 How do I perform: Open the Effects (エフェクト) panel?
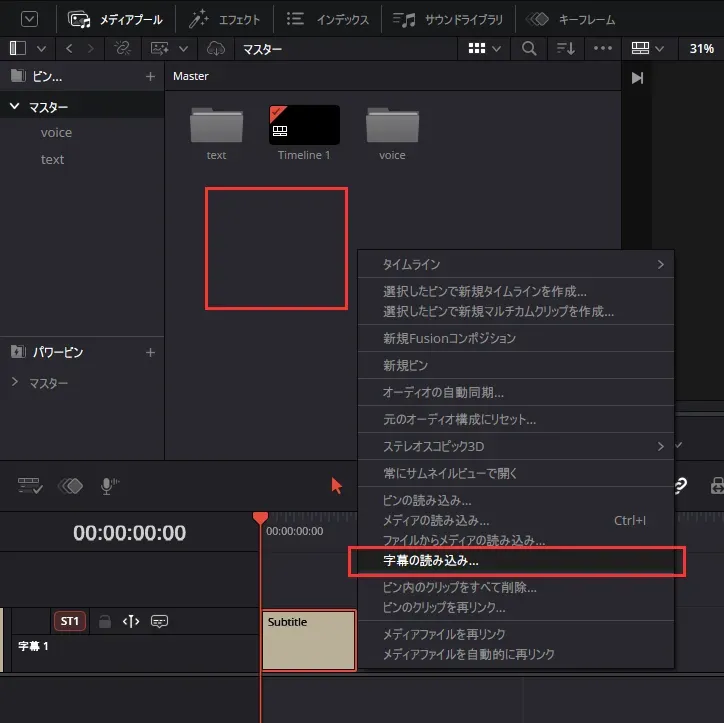click(224, 19)
